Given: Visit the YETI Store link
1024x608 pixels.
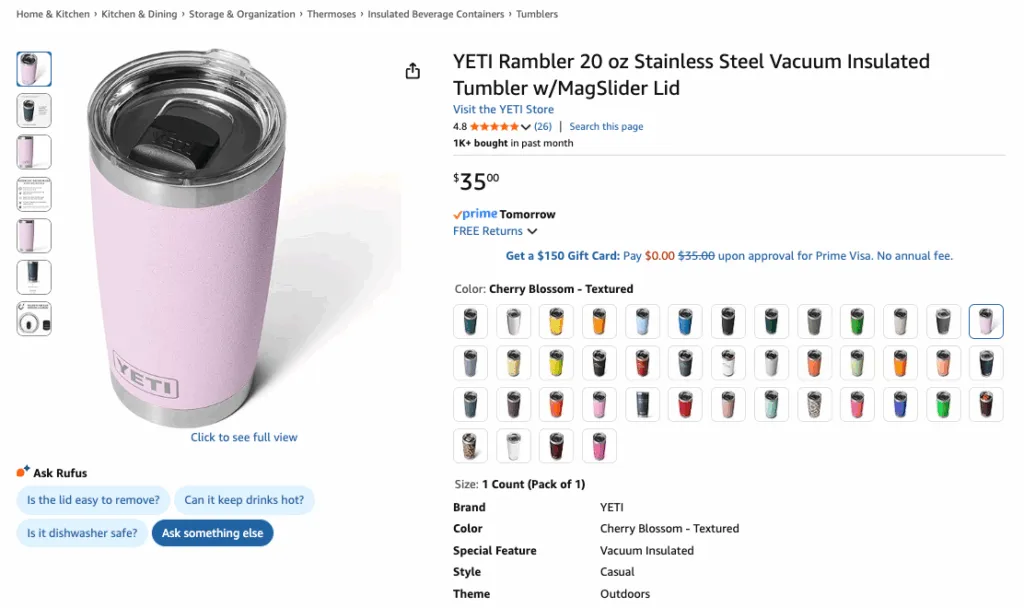Looking at the screenshot, I should (x=503, y=109).
